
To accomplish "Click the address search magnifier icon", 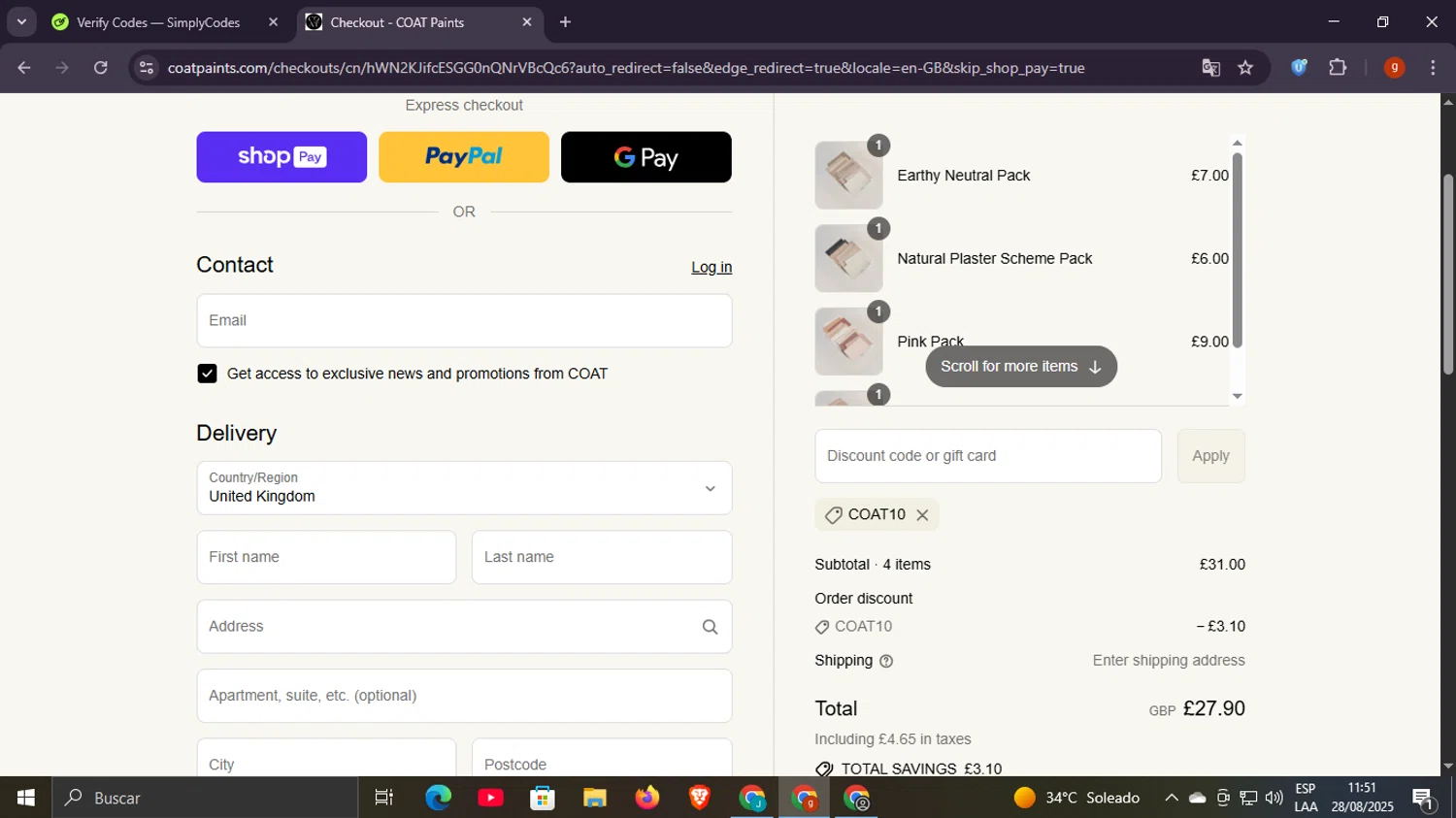I will pos(711,627).
